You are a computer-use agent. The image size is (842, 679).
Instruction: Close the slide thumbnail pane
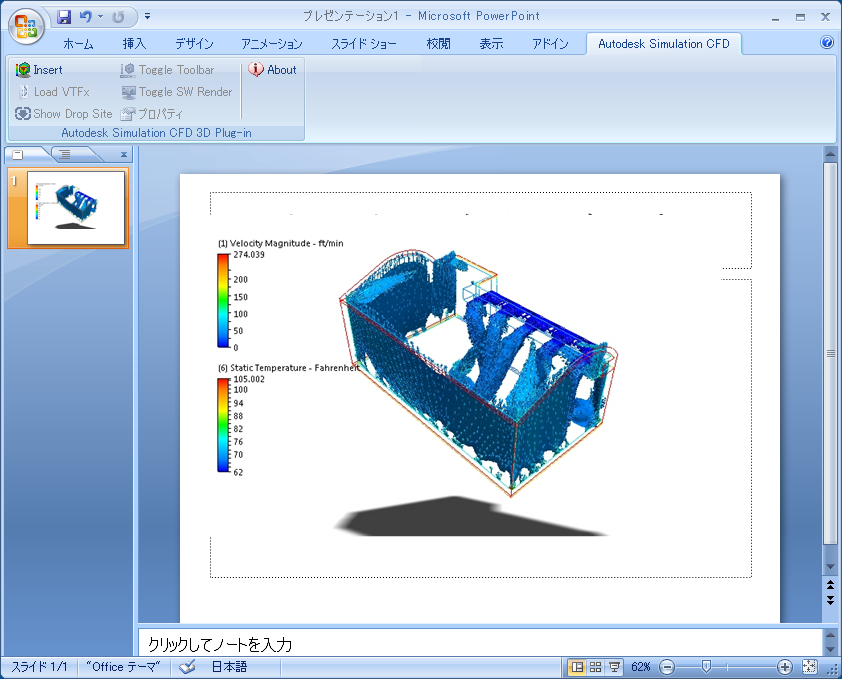(x=124, y=155)
